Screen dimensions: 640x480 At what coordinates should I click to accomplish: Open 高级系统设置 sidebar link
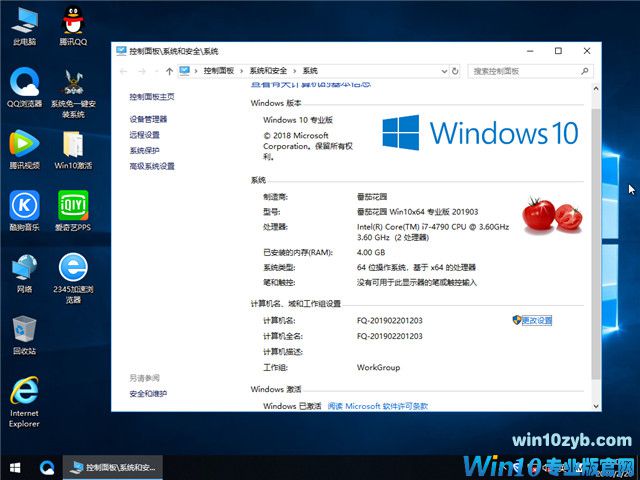(152, 166)
